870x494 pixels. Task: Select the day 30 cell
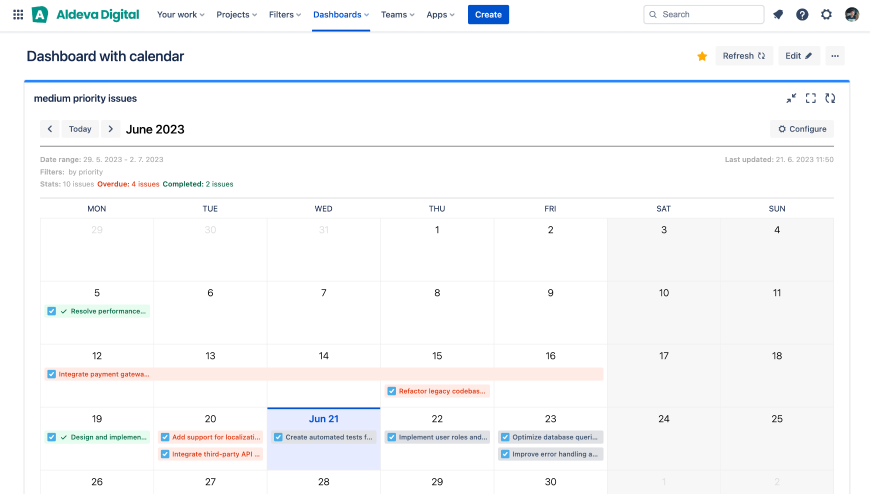[x=550, y=482]
